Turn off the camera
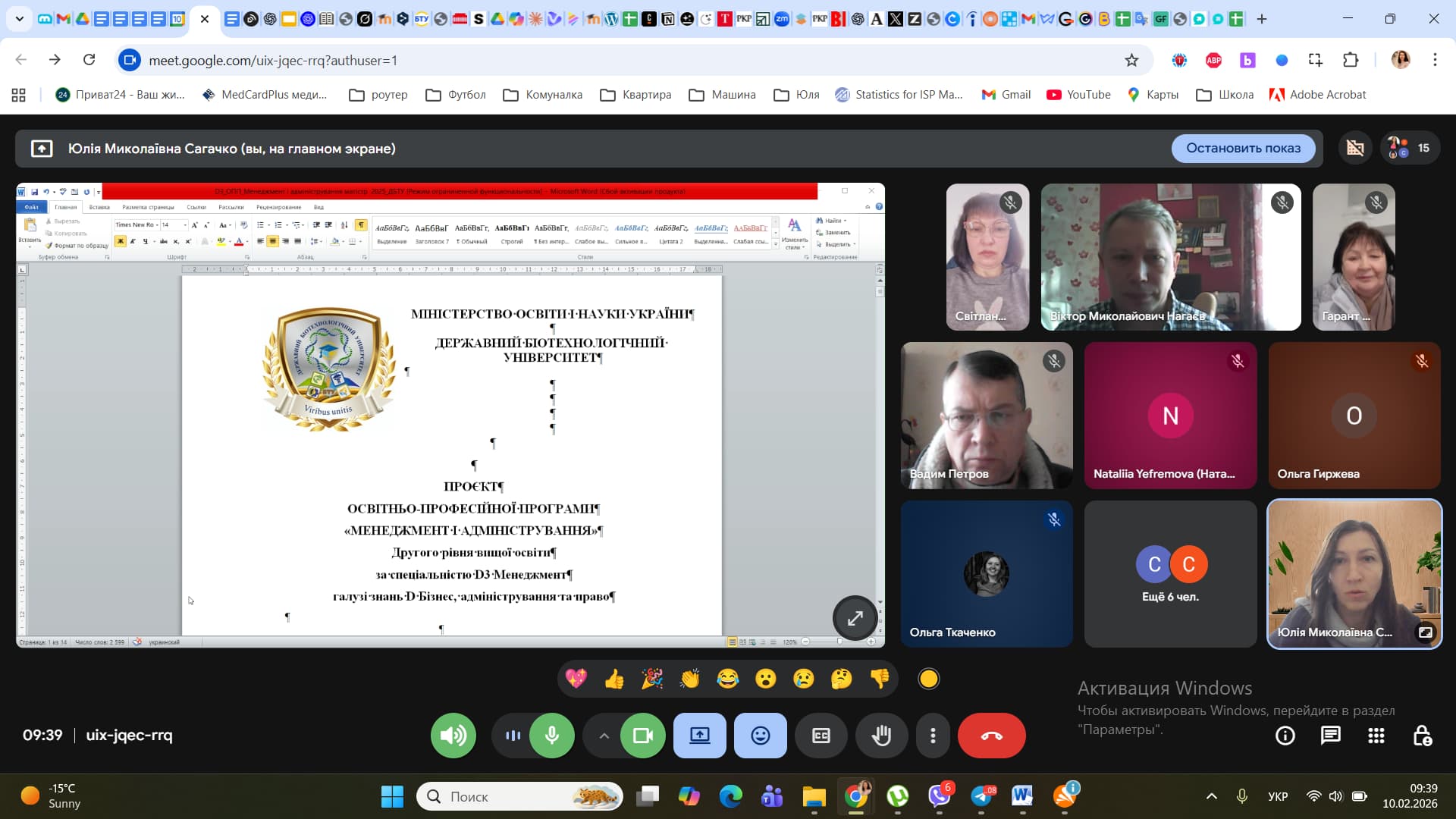This screenshot has width=1456, height=819. 642,736
